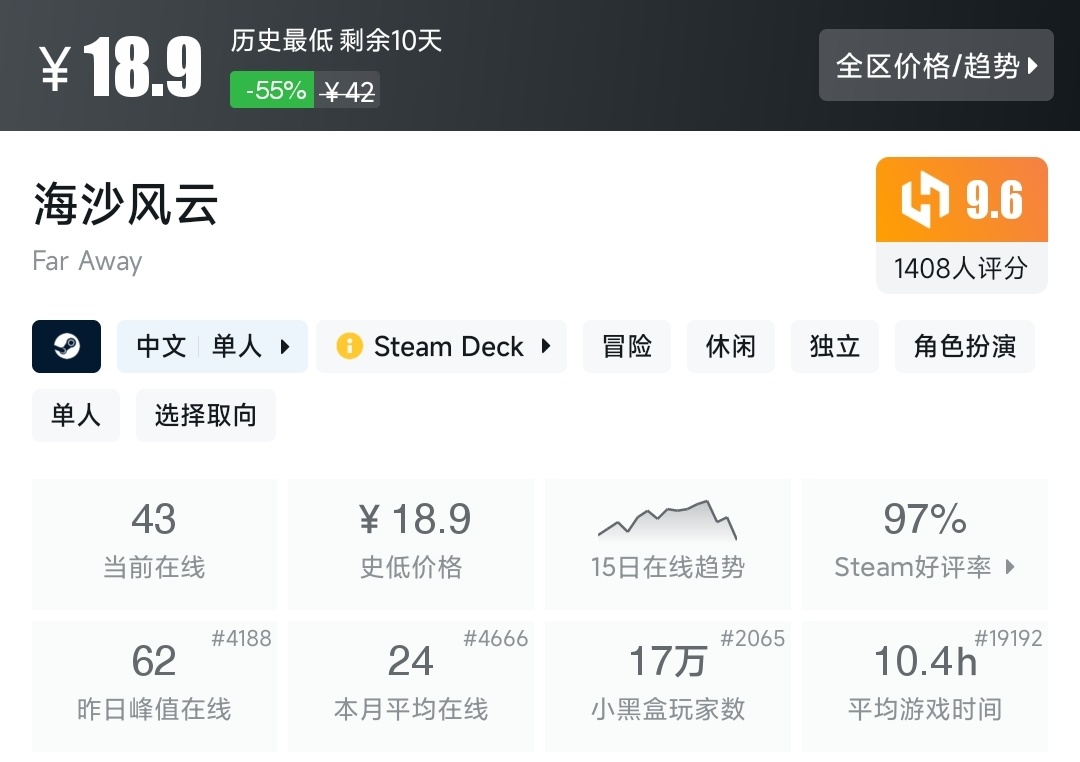1080x762 pixels.
Task: View the 1408人评分 rating count
Action: coord(961,268)
